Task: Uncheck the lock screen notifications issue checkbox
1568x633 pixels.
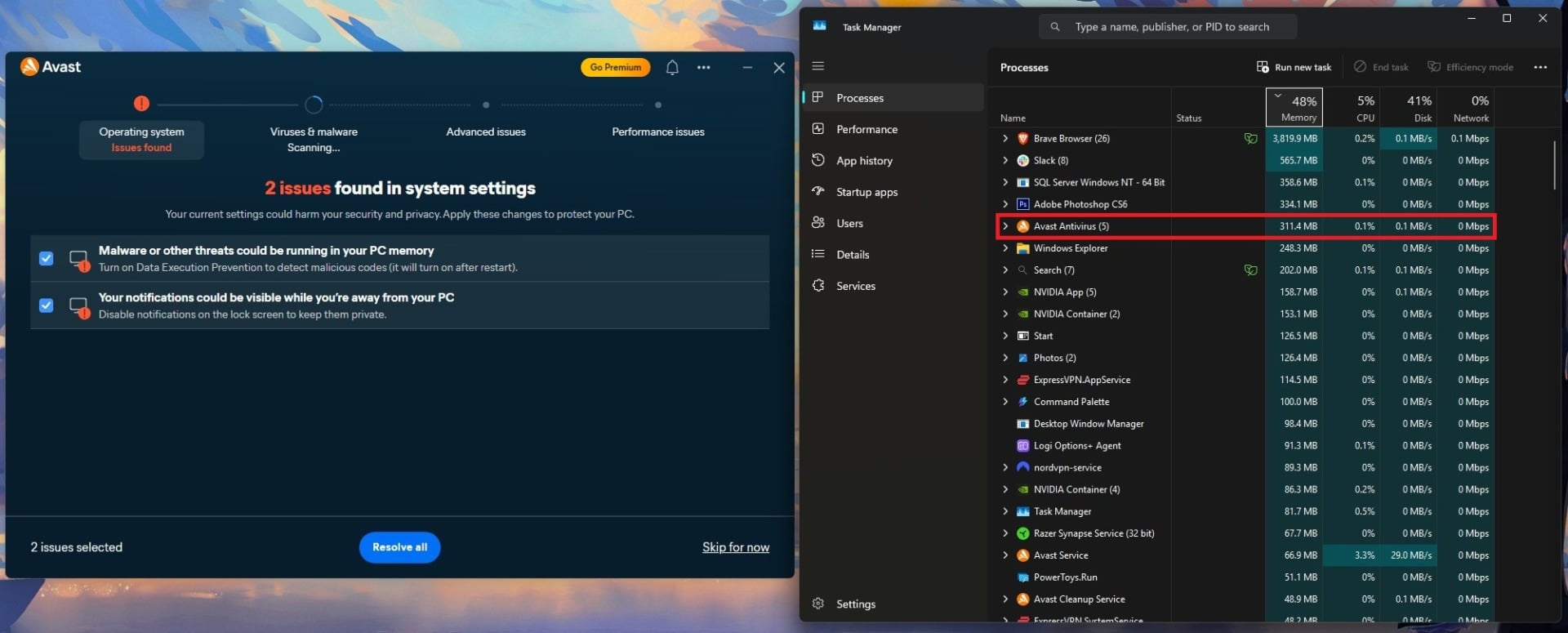Action: (47, 305)
